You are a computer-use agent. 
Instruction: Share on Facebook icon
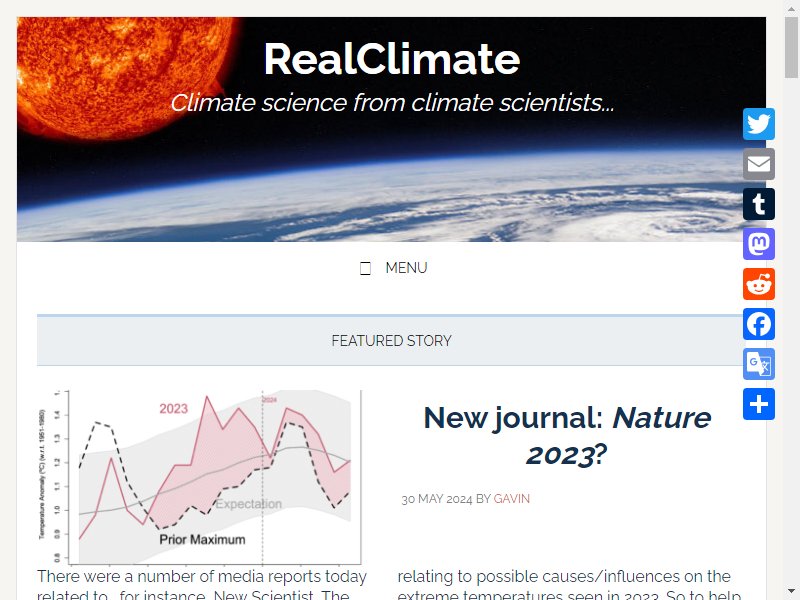[759, 324]
